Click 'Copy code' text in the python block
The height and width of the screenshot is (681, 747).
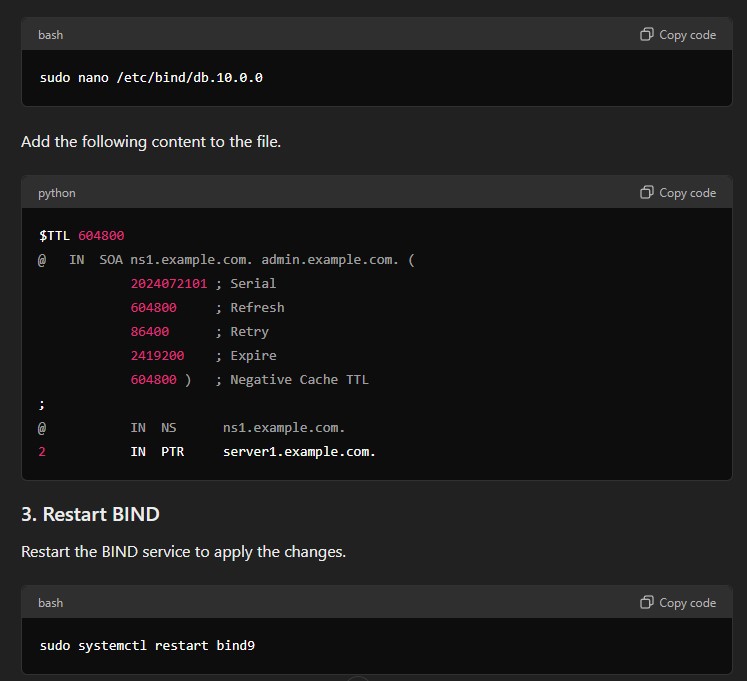687,193
